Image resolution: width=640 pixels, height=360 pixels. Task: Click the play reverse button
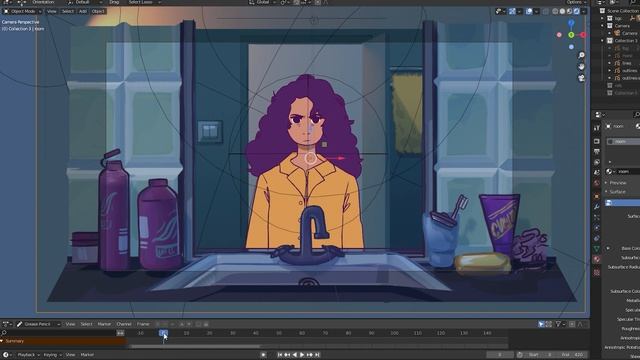[x=295, y=355]
